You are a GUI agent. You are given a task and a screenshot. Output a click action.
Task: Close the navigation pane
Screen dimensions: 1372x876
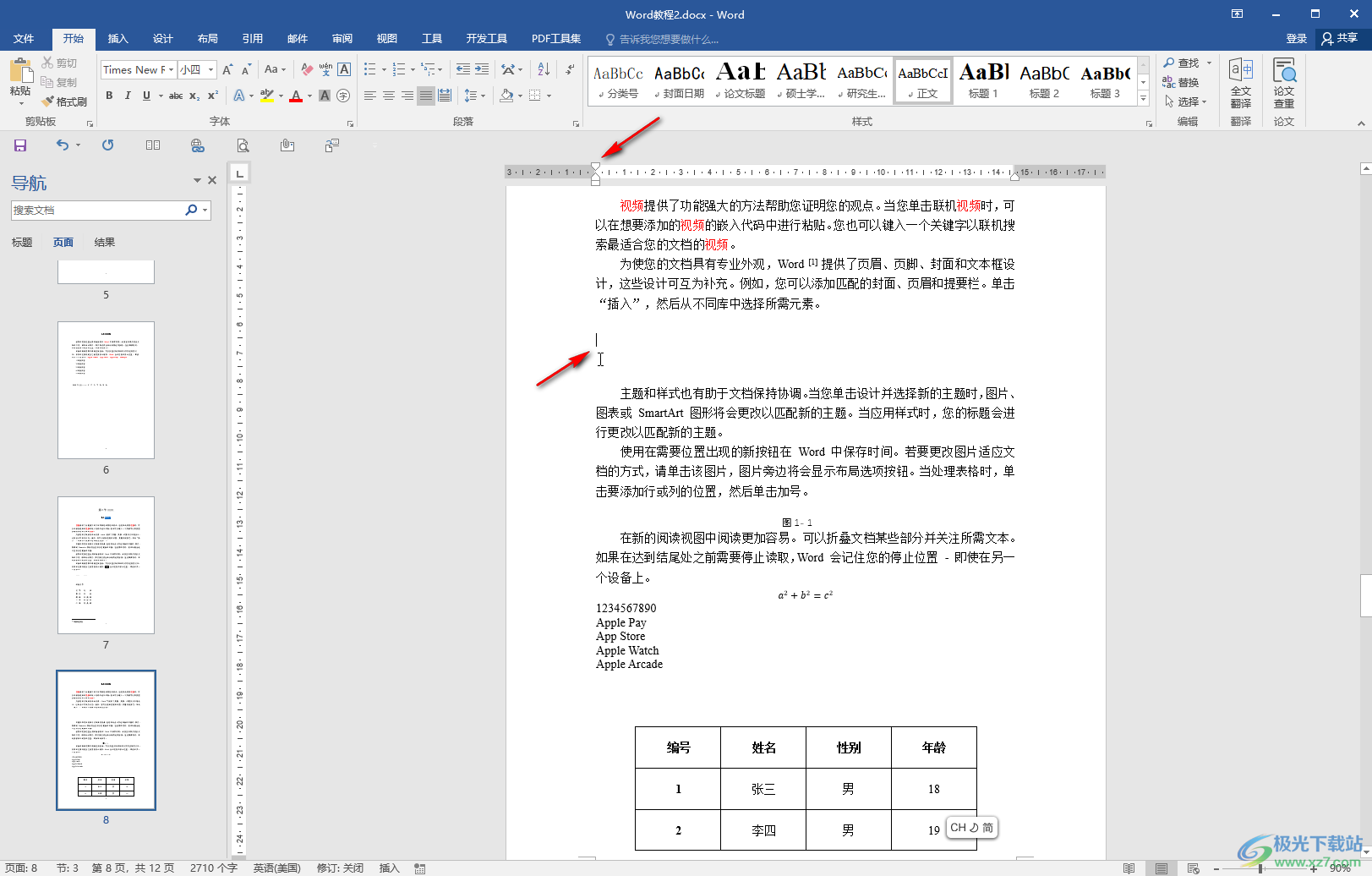[x=212, y=180]
